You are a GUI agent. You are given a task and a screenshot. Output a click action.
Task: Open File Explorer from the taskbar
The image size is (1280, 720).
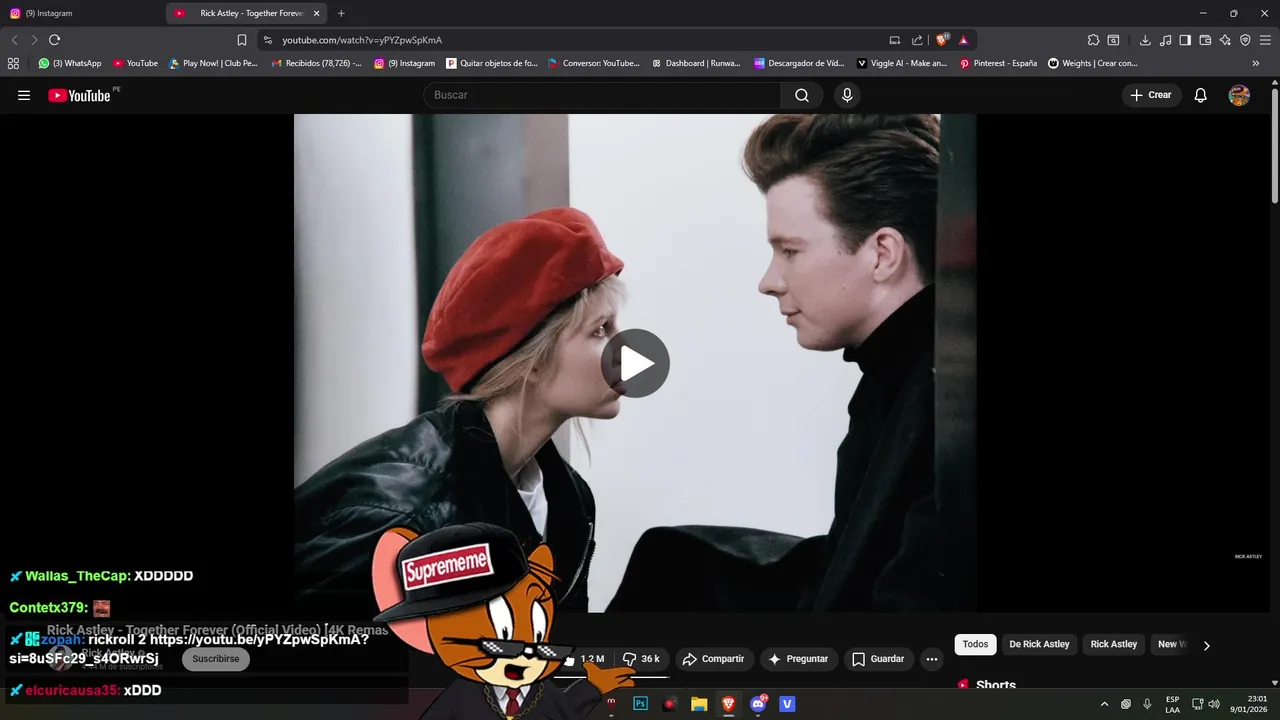[x=699, y=704]
